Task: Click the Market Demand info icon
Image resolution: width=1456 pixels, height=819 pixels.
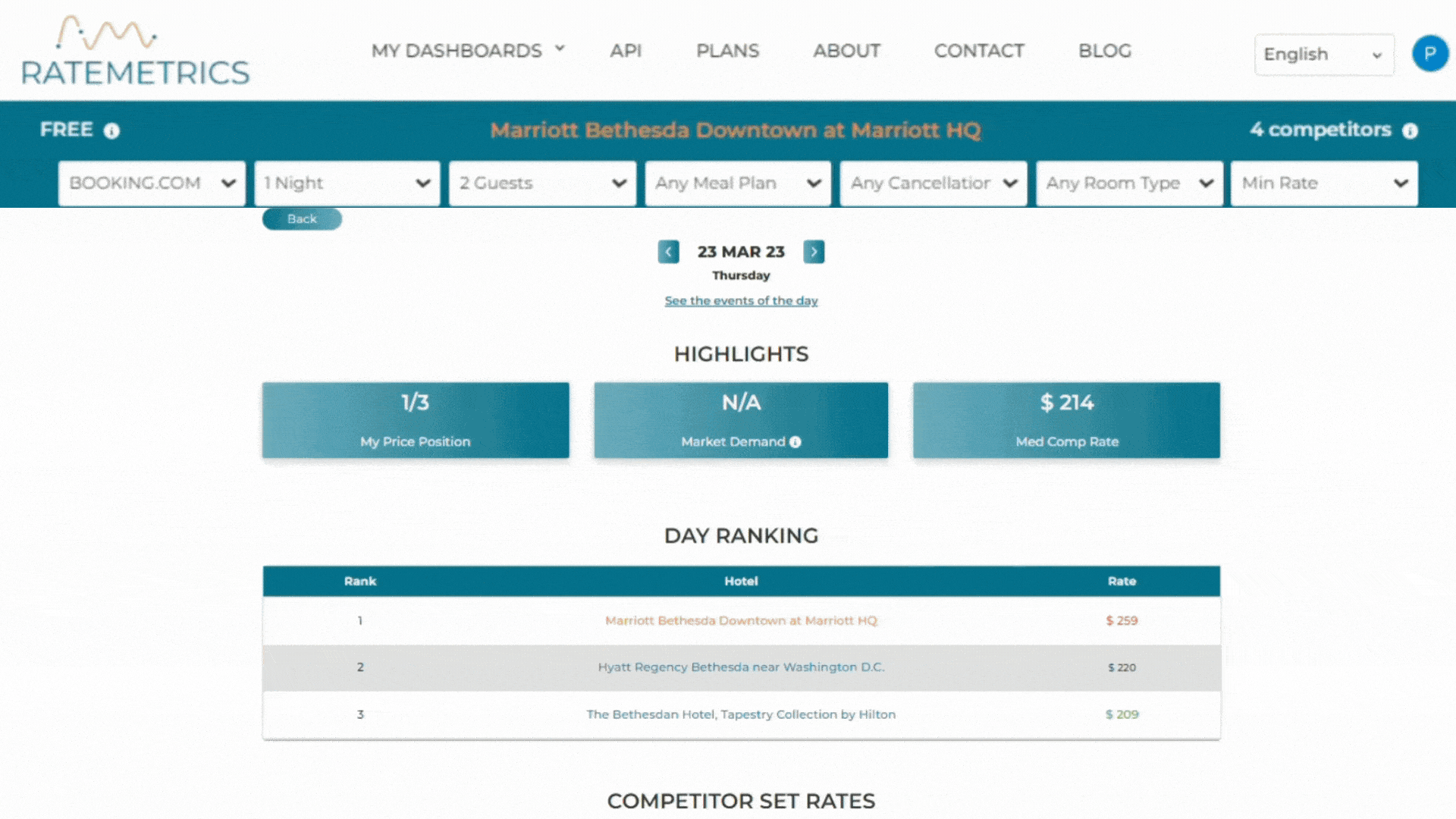Action: coord(795,442)
